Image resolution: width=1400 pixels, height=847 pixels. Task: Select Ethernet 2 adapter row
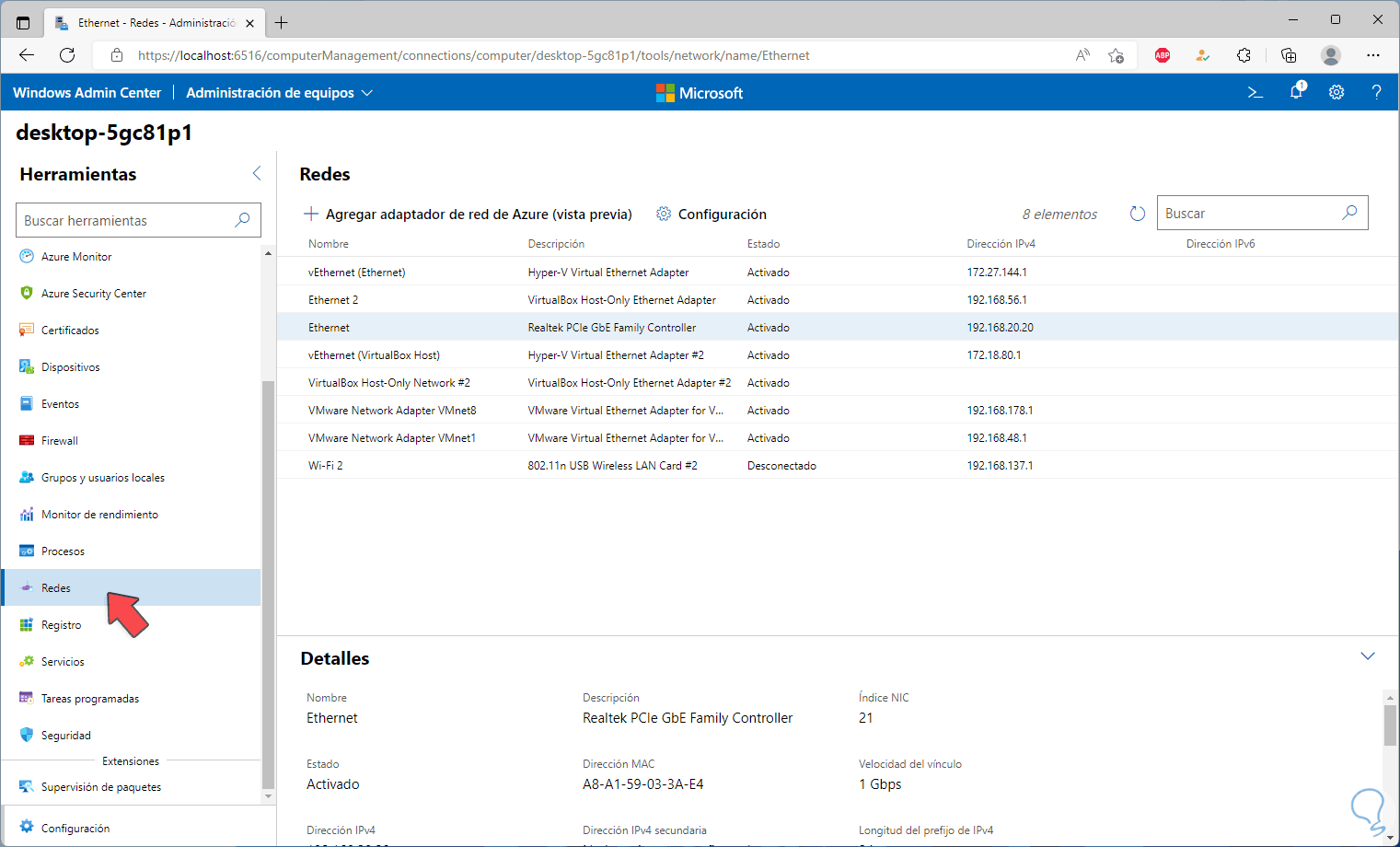pyautogui.click(x=838, y=299)
